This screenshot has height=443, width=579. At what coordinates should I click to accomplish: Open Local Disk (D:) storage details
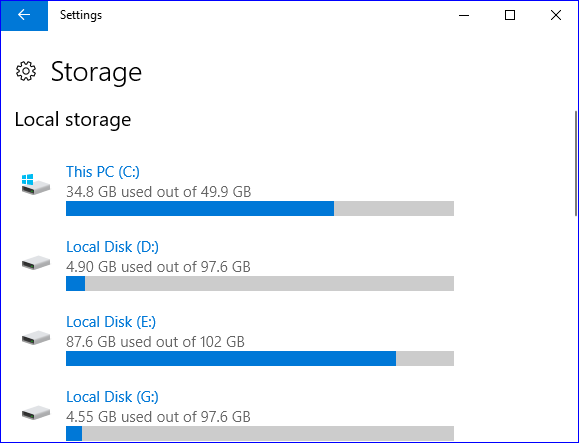(112, 247)
